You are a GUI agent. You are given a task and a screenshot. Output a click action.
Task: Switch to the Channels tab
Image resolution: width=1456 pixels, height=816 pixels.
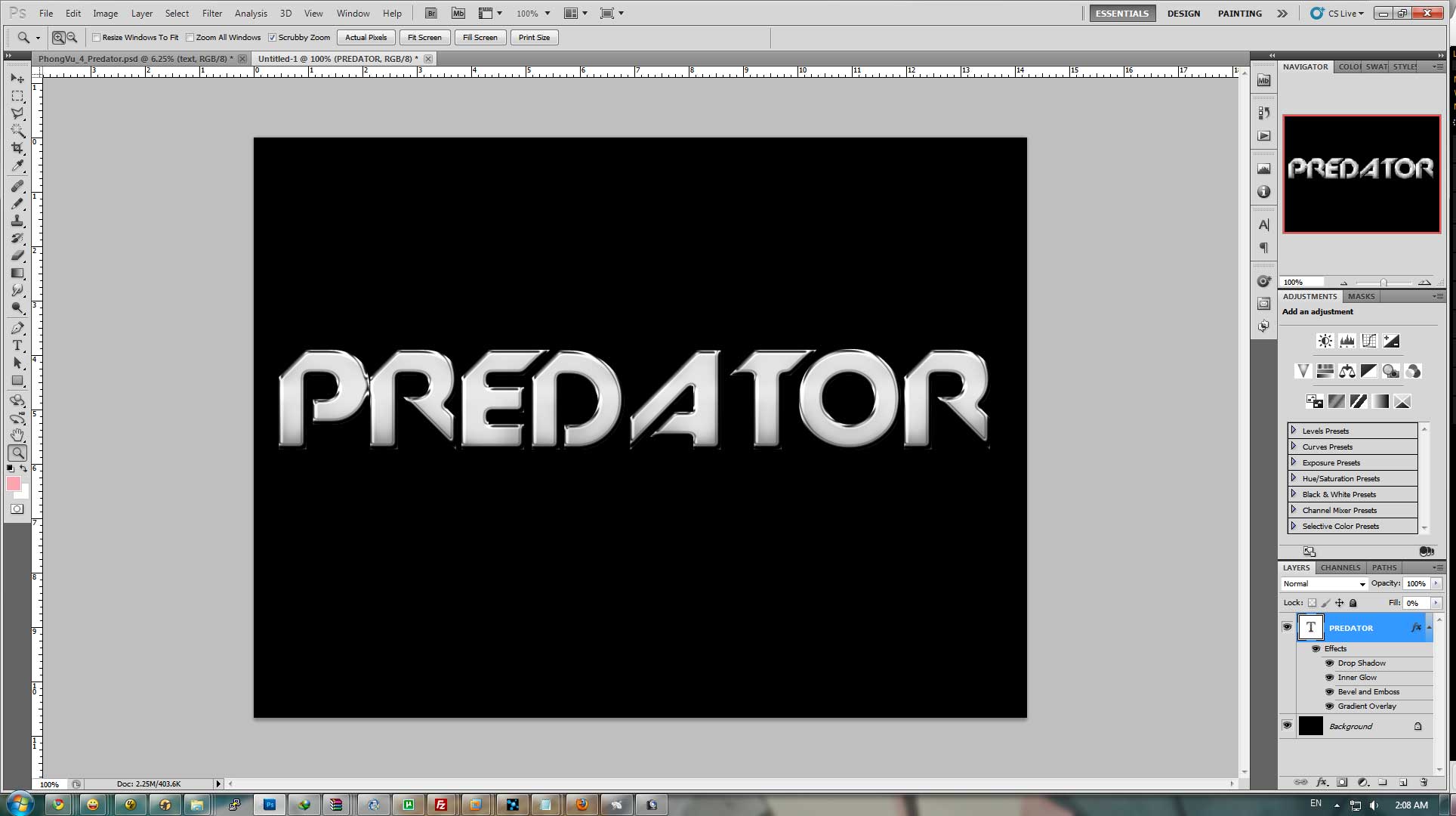(x=1340, y=567)
